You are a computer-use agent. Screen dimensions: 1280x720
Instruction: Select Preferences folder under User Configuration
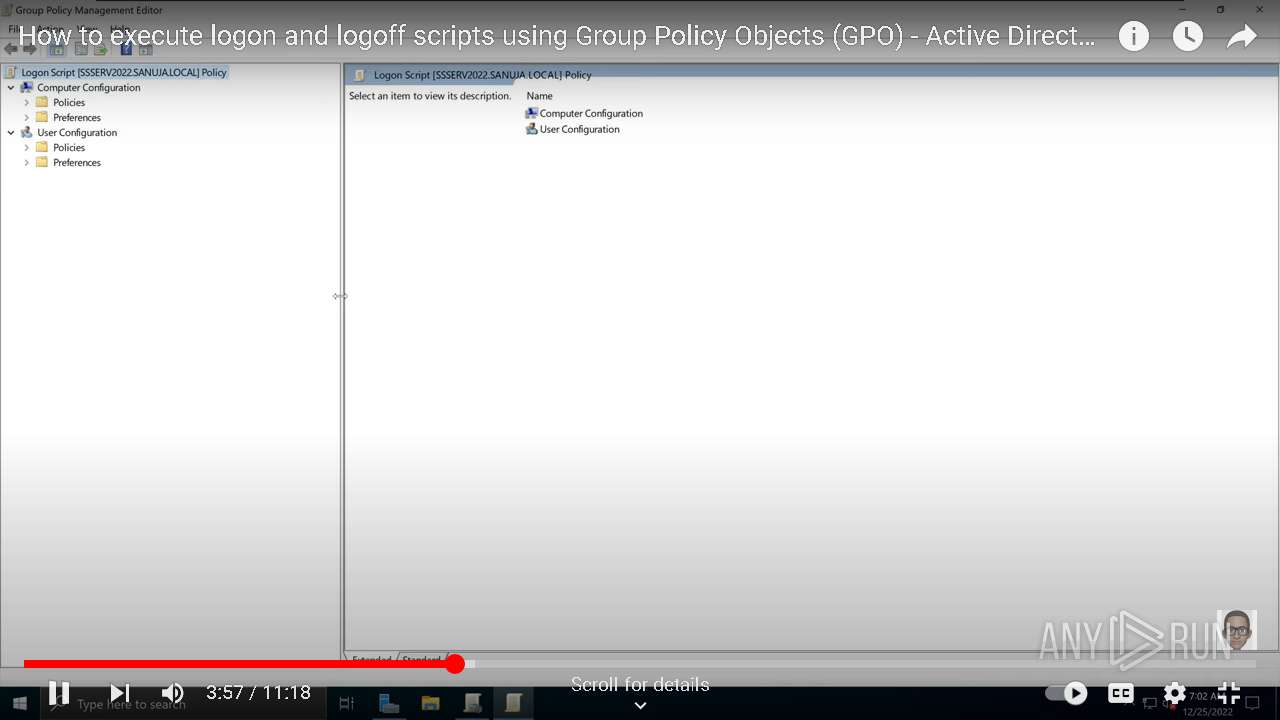[77, 162]
